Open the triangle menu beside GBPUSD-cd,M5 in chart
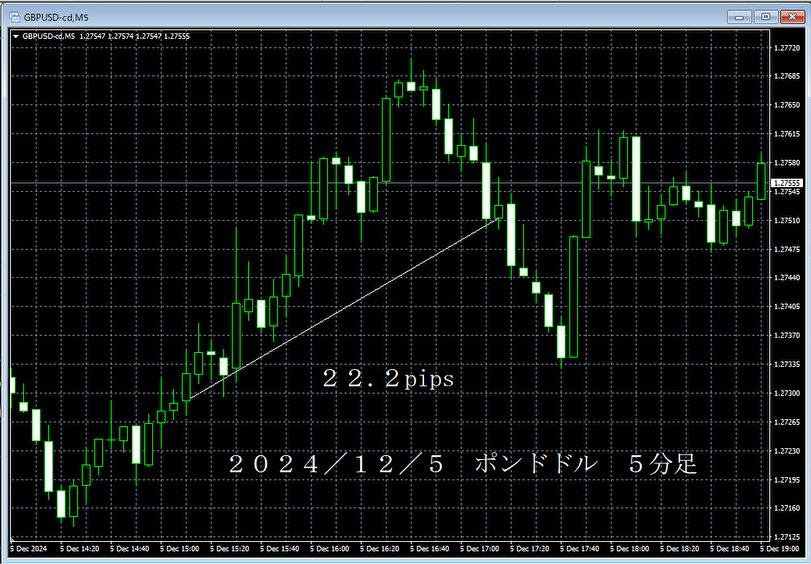Screen dimensions: 811x564 (x=16, y=37)
